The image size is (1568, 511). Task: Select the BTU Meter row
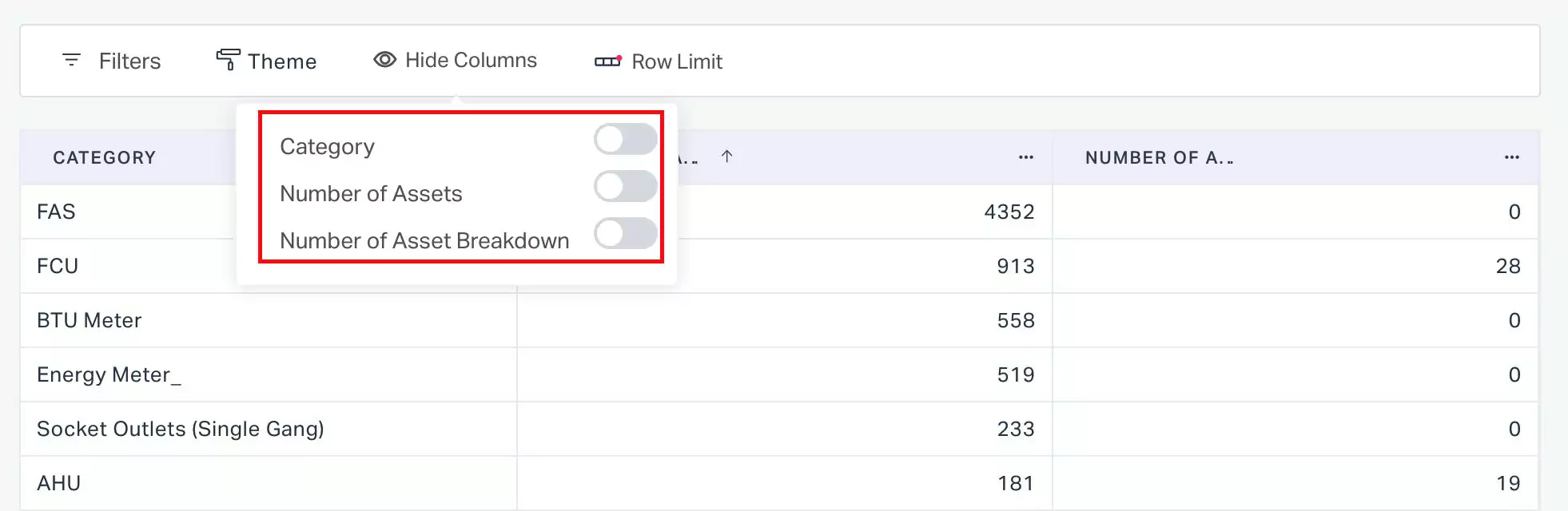pos(779,320)
